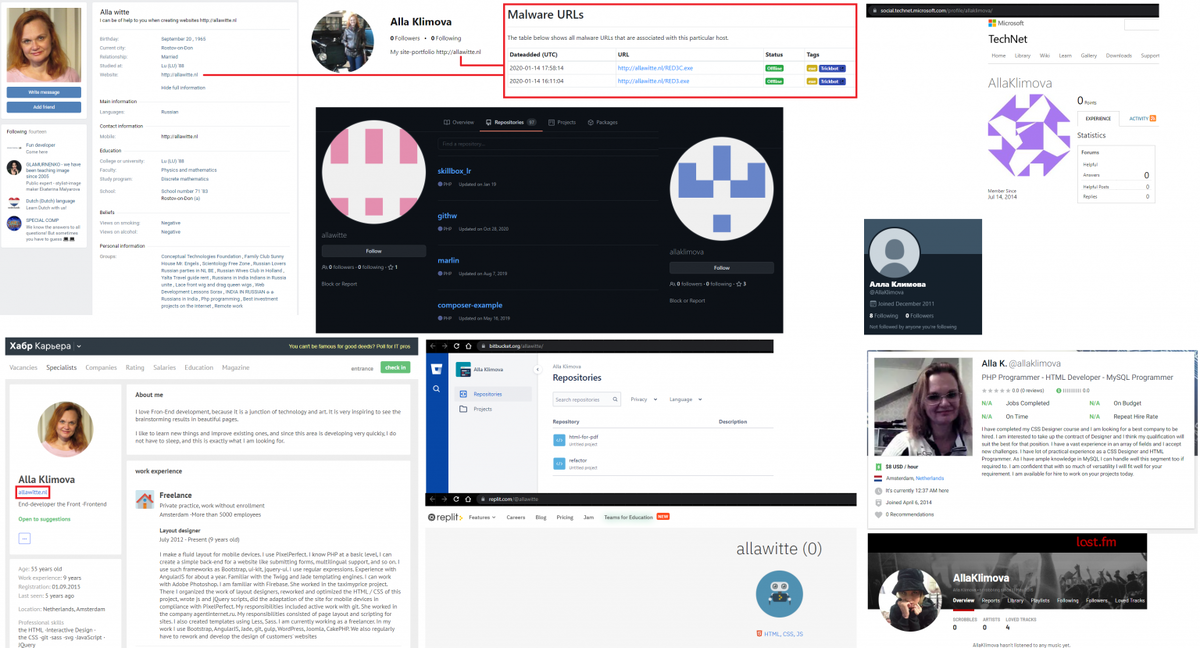Click the Replit logo
1200x648 pixels.
coord(446,518)
